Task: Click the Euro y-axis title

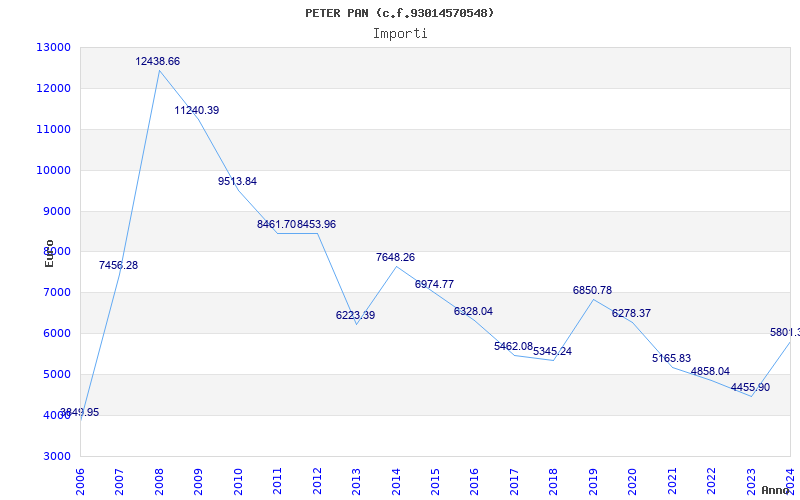Action: click(x=49, y=253)
